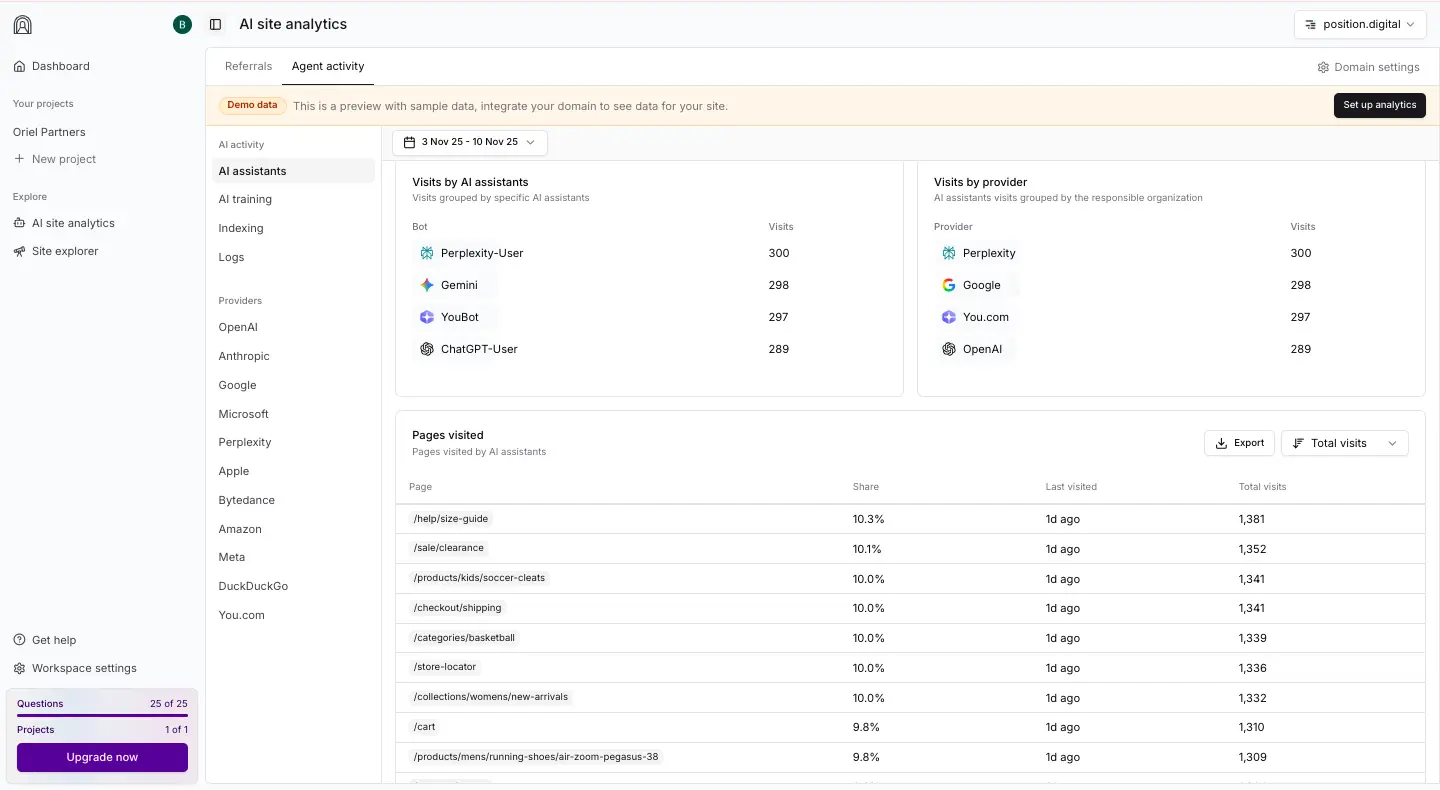1440x790 pixels.
Task: Click the Questions usage progress bar
Action: (x=102, y=715)
